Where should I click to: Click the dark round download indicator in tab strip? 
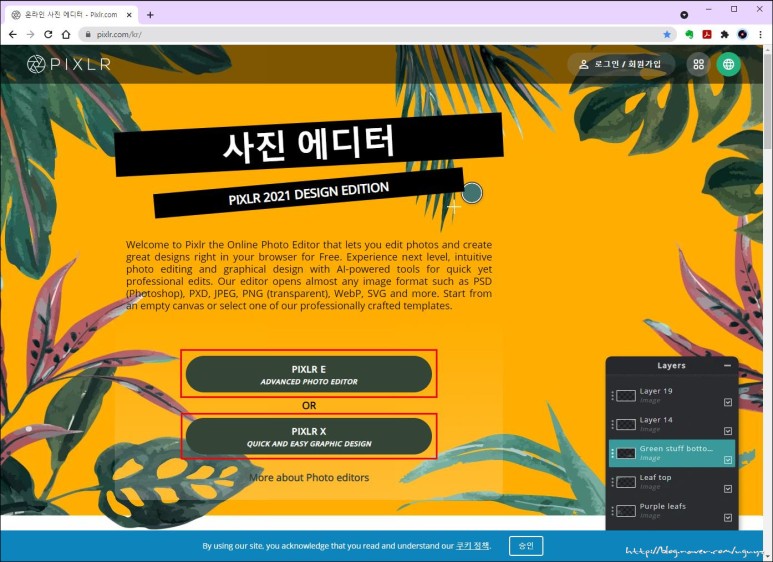(684, 15)
